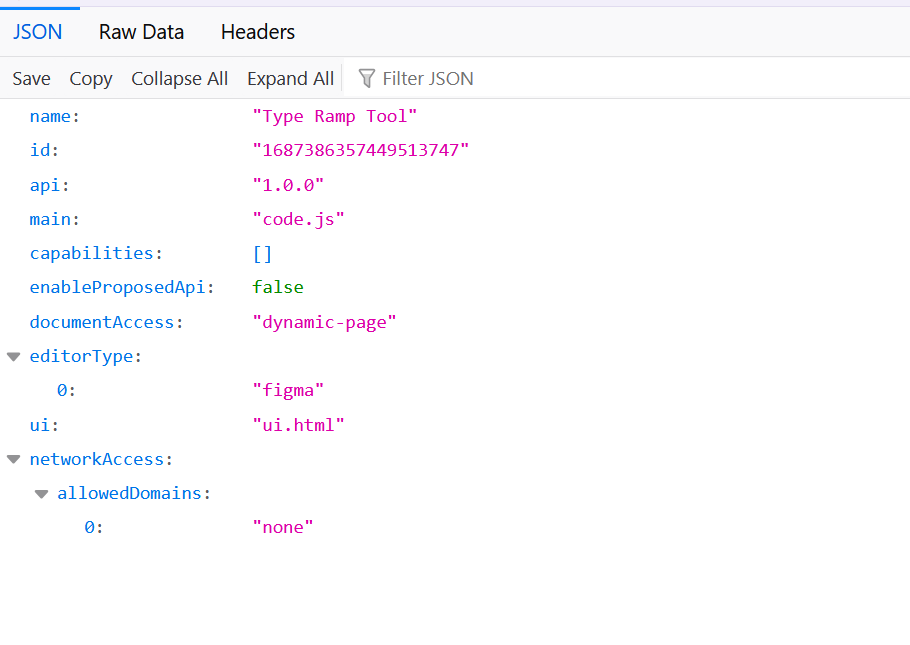Screen dimensions: 910x645
Task: Select the "none" value
Action: click(x=283, y=527)
